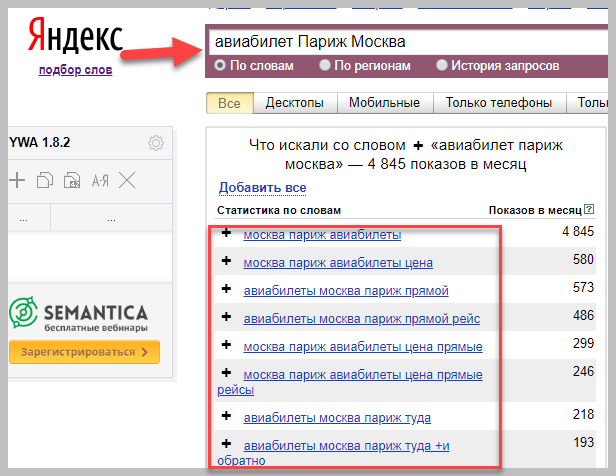Click the YWA sort А-Я icon
The image size is (616, 476).
click(x=99, y=181)
